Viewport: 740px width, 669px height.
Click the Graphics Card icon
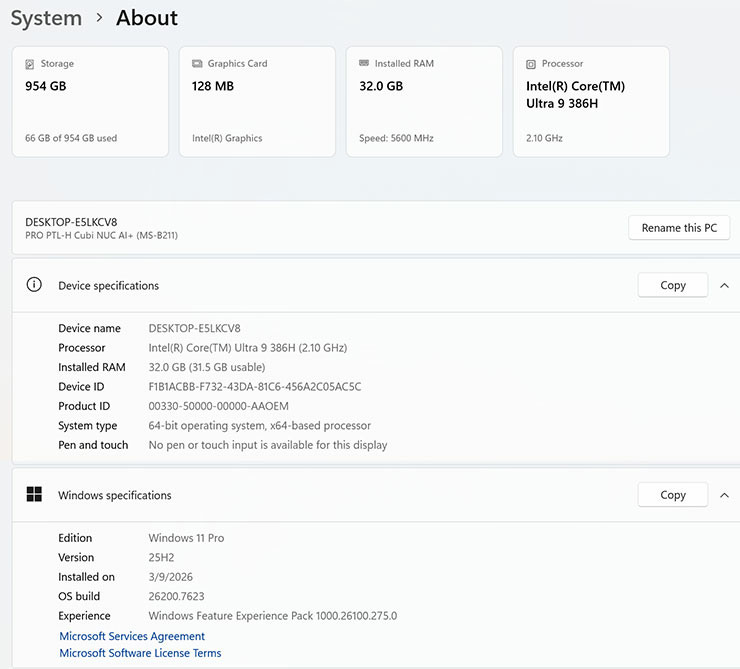tap(197, 64)
